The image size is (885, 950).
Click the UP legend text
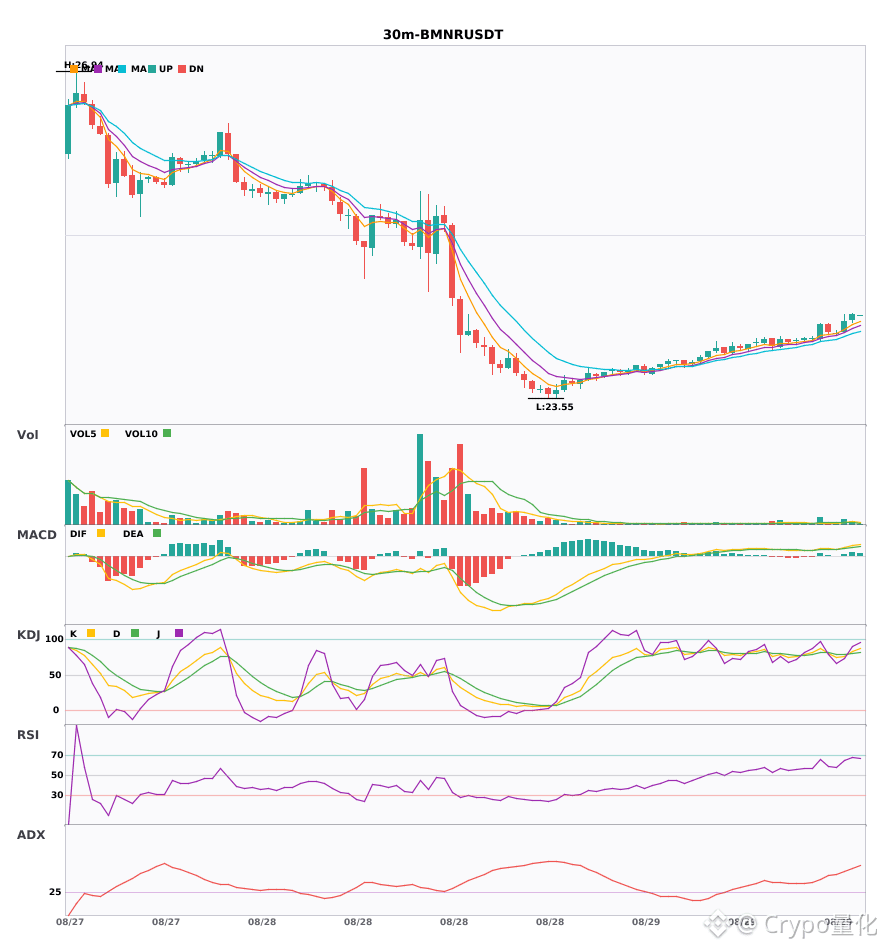click(166, 69)
